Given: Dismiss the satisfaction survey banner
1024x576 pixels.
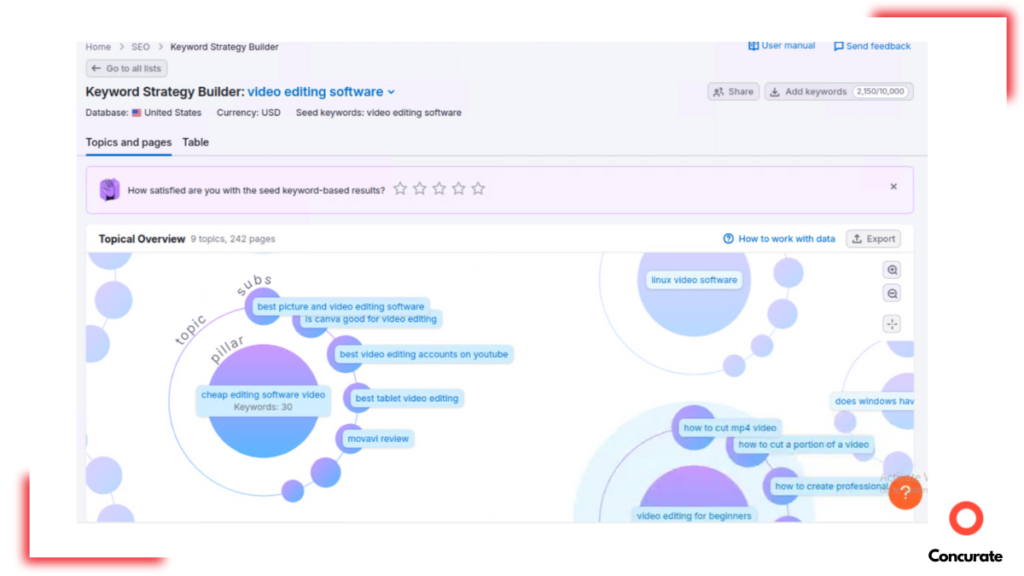Looking at the screenshot, I should tap(893, 187).
